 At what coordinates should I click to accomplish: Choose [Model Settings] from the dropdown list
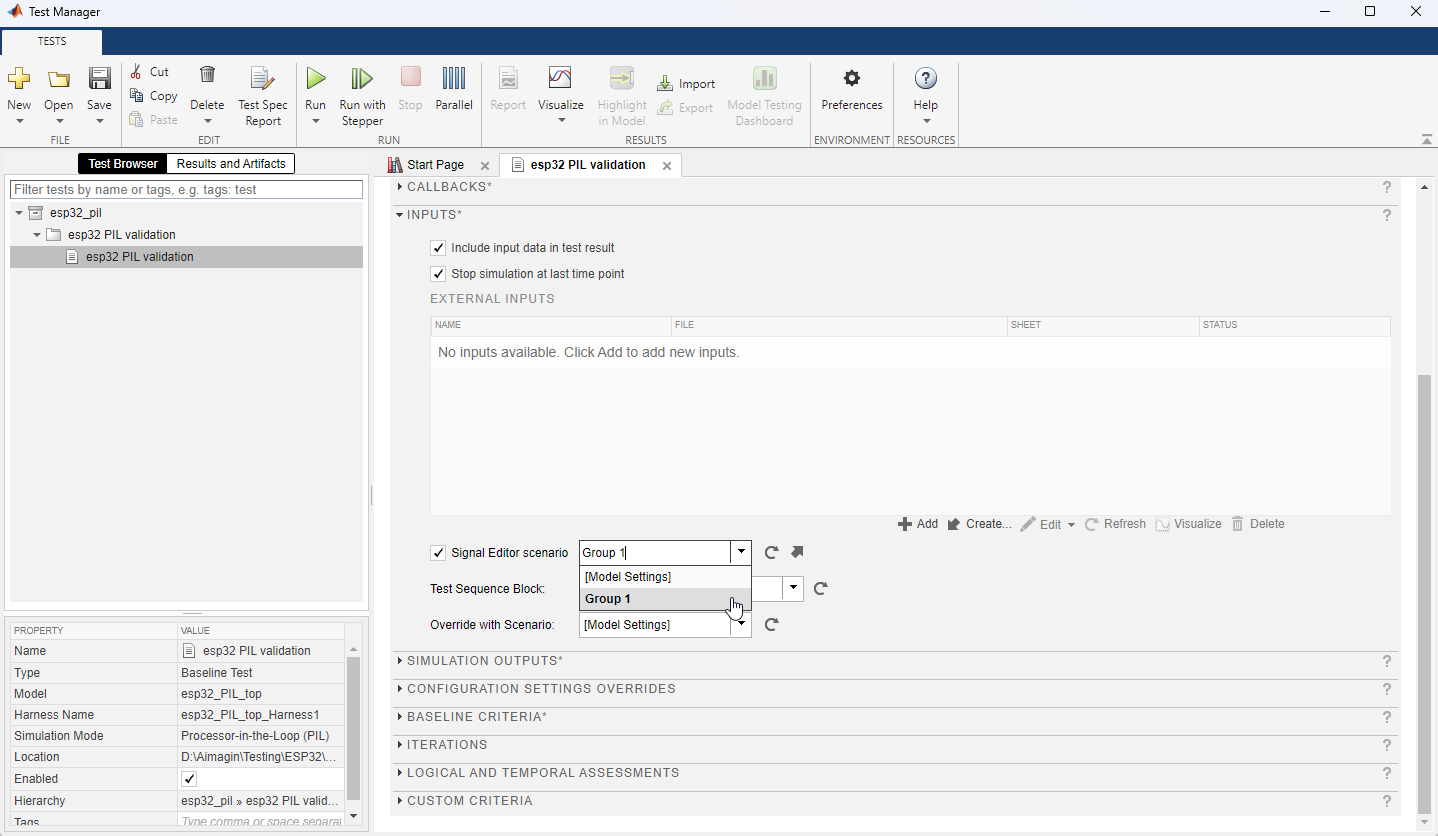(665, 576)
